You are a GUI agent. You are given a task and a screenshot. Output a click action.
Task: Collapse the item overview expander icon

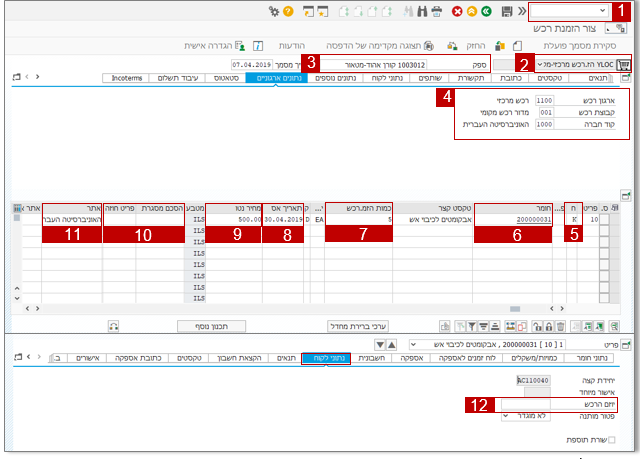point(625,195)
